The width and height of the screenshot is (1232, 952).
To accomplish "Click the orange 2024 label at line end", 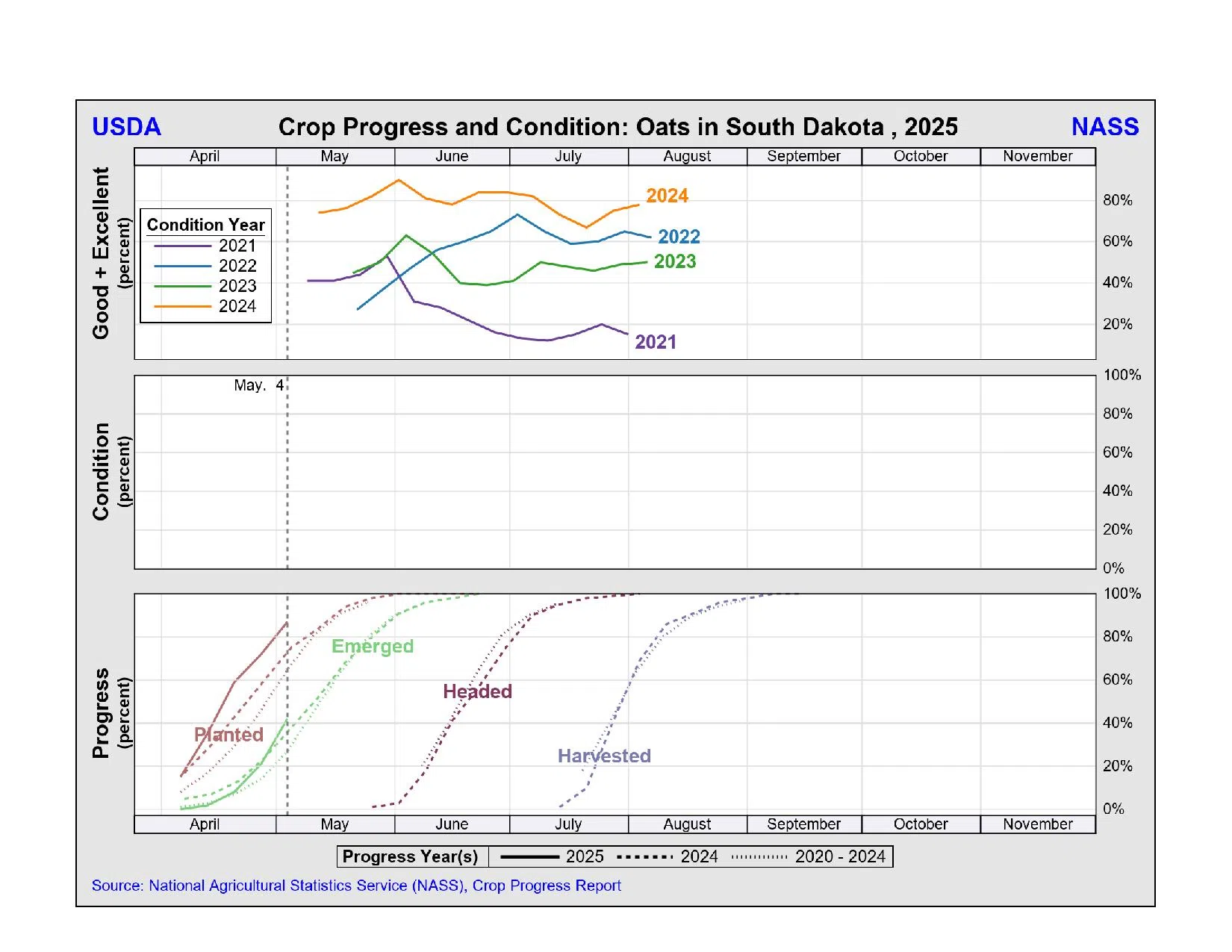I will pos(667,196).
